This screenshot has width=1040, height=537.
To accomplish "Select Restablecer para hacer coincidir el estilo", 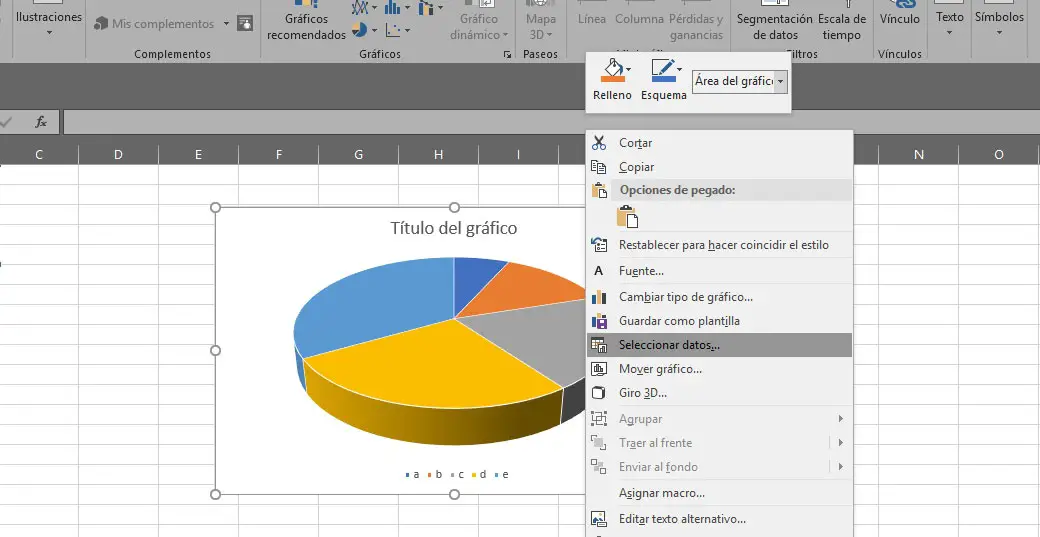I will 719,245.
